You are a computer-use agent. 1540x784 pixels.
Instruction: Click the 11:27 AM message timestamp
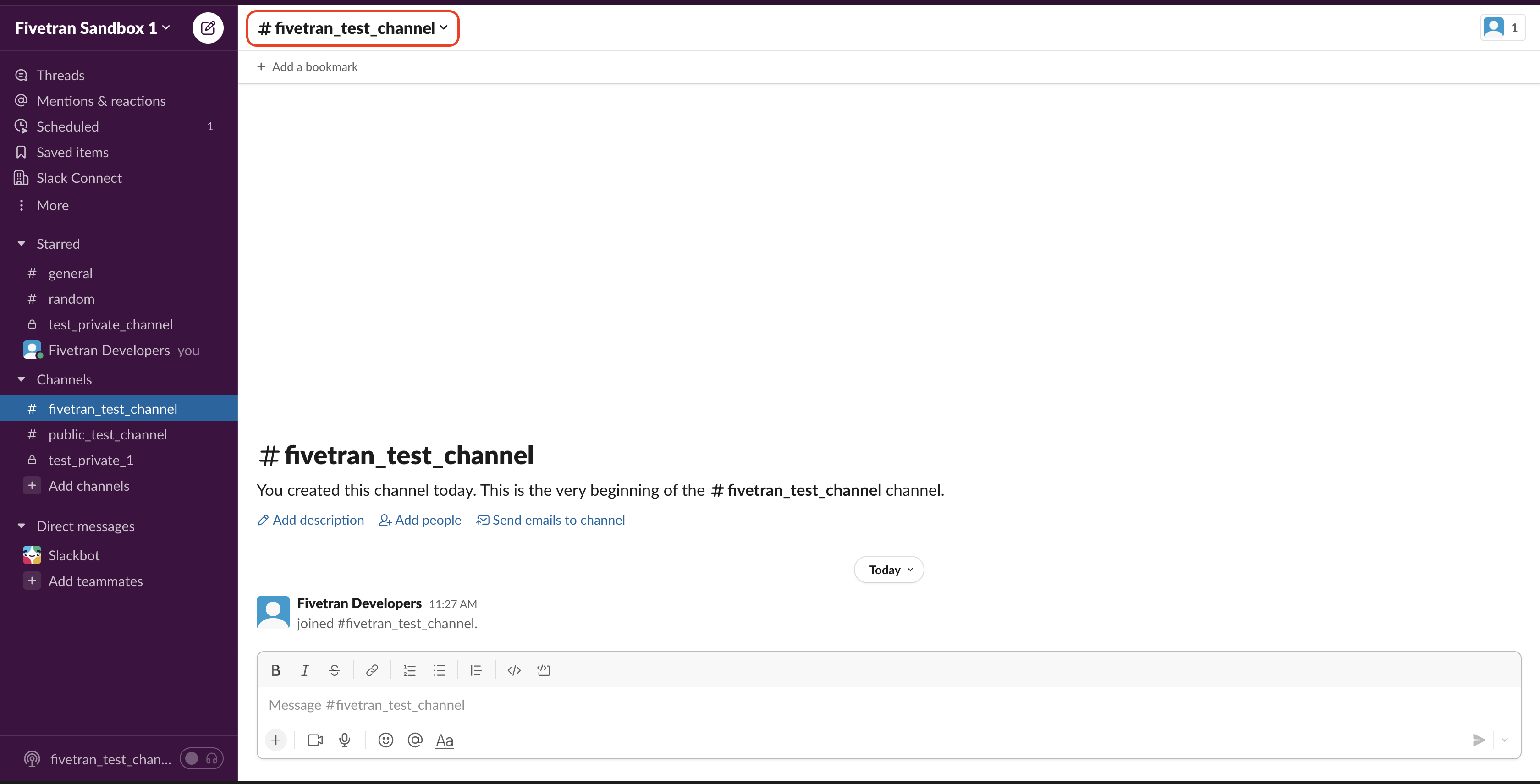452,603
